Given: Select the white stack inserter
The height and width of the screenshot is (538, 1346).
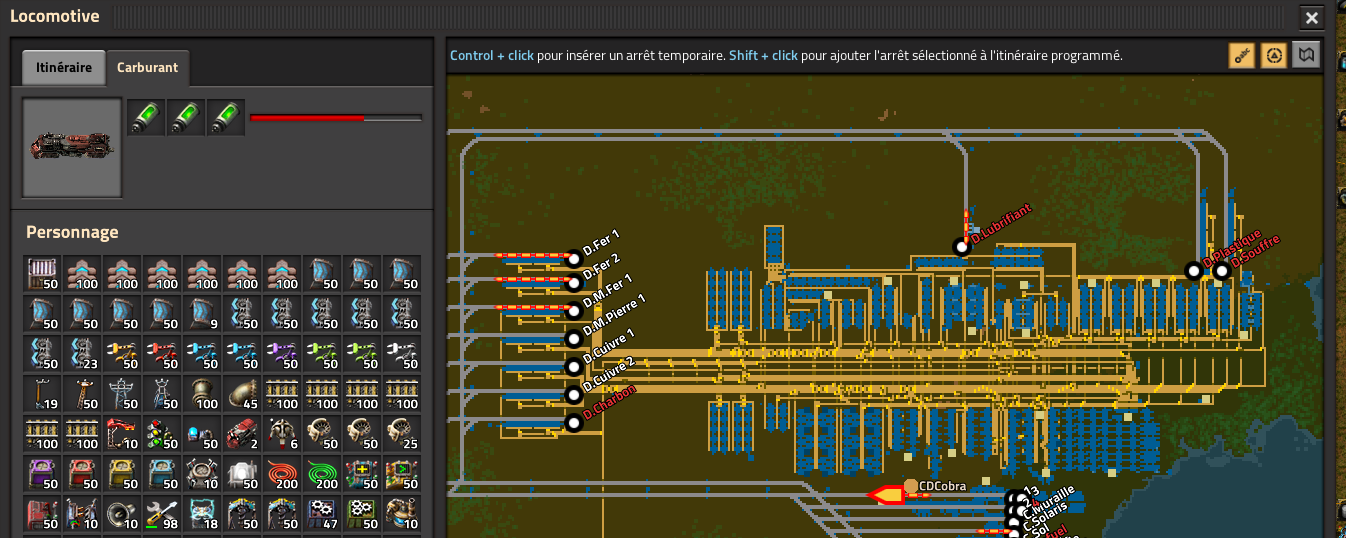Looking at the screenshot, I should [402, 354].
